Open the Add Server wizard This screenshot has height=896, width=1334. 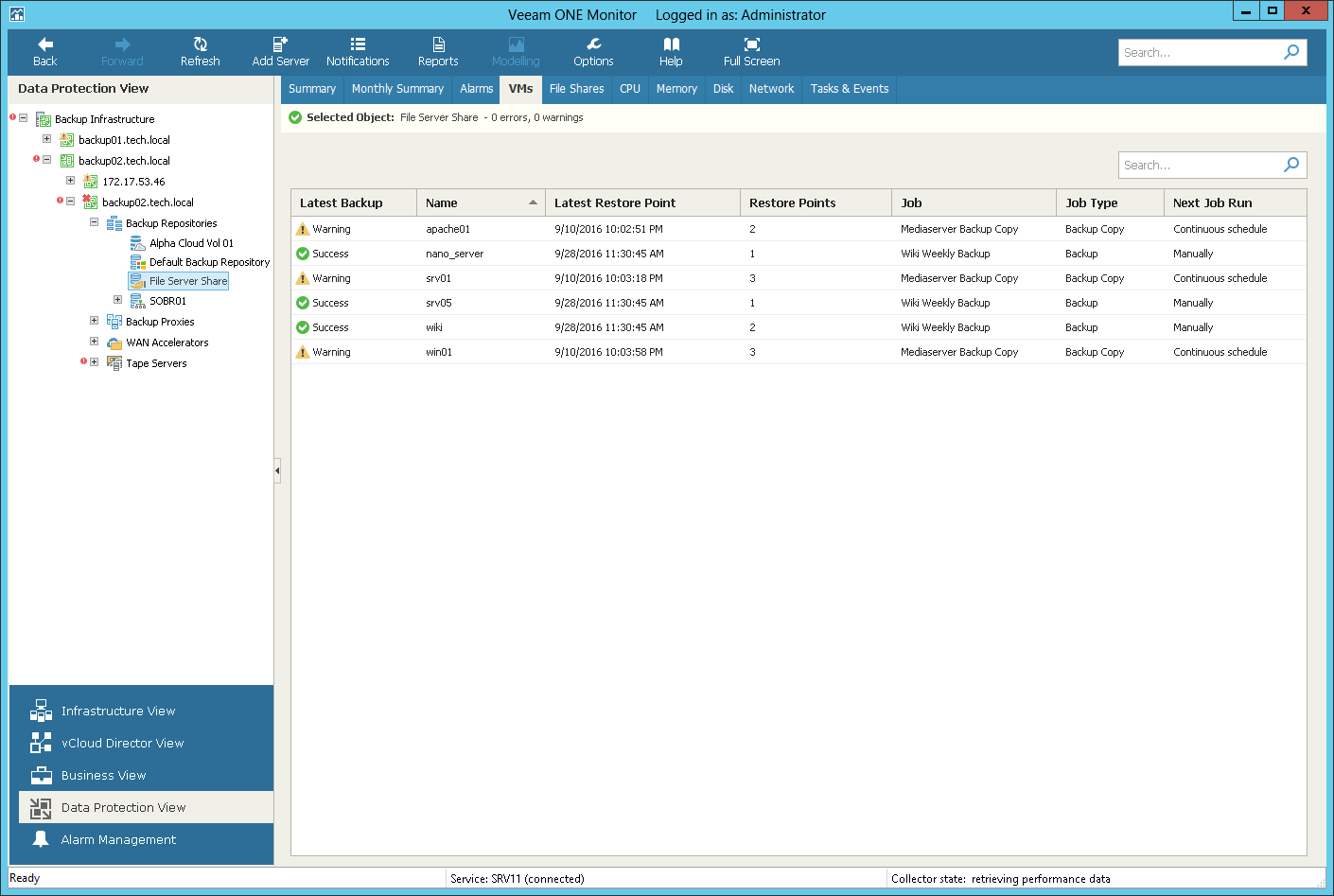click(280, 52)
